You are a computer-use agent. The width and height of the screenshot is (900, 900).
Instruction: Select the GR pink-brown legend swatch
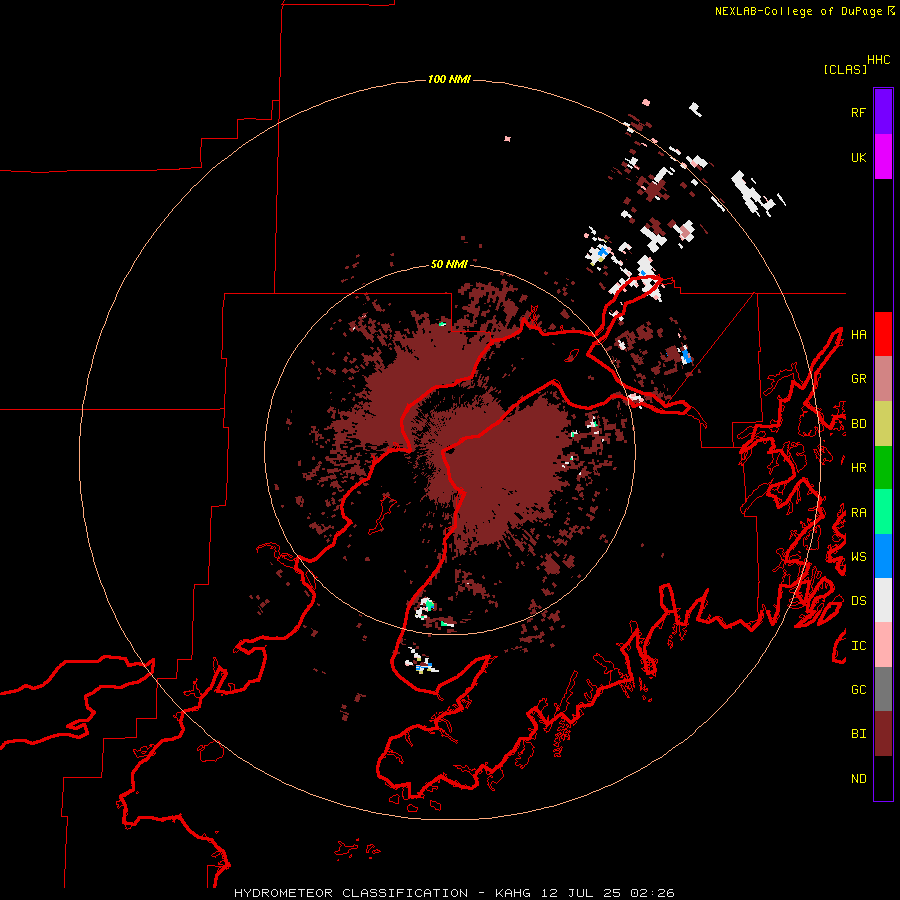tap(883, 379)
